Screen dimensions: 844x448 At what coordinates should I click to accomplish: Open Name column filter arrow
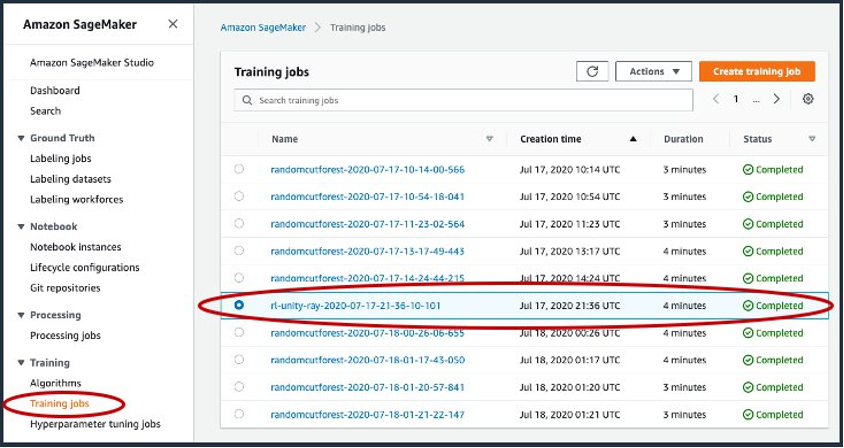coord(489,139)
